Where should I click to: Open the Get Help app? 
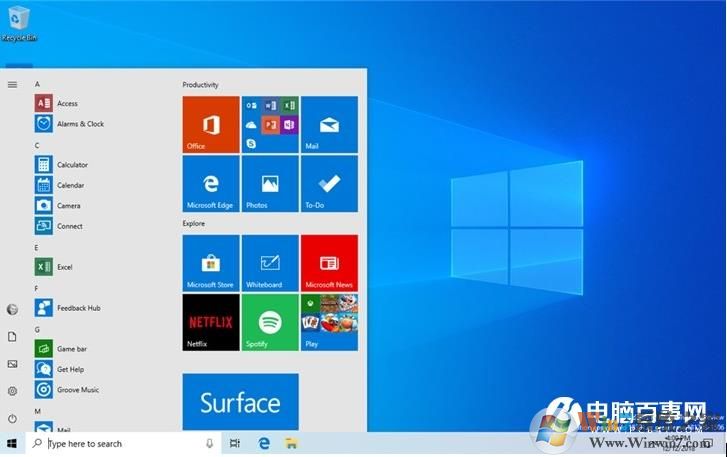(59, 369)
